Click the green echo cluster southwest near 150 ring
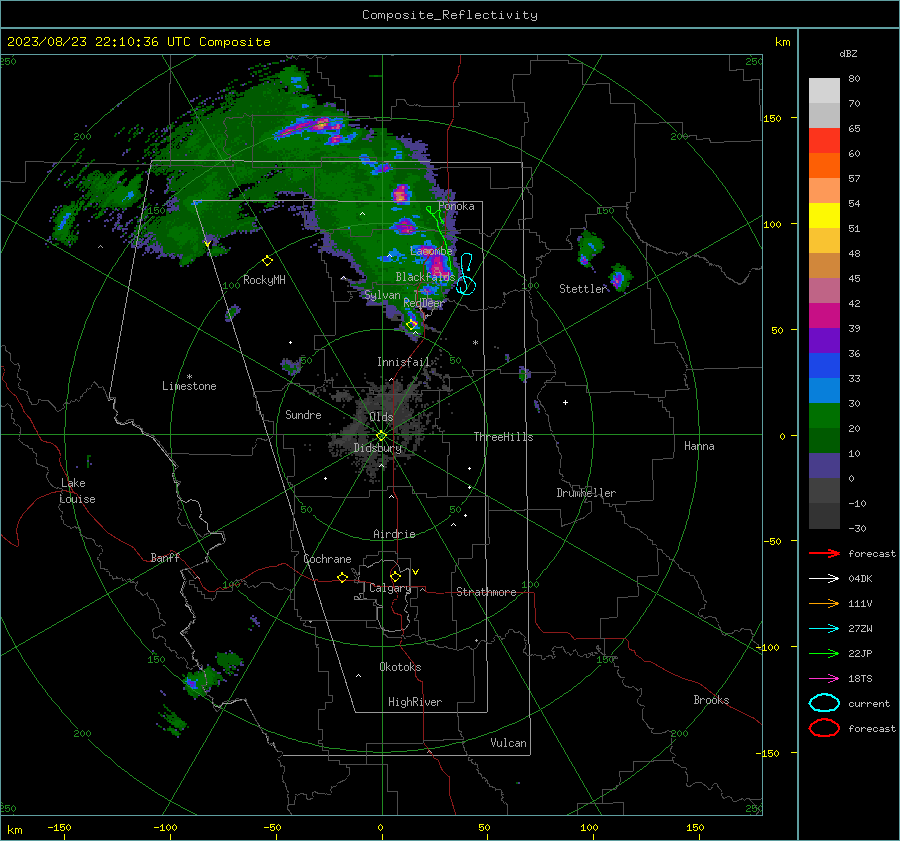Image resolution: width=900 pixels, height=841 pixels. [203, 681]
